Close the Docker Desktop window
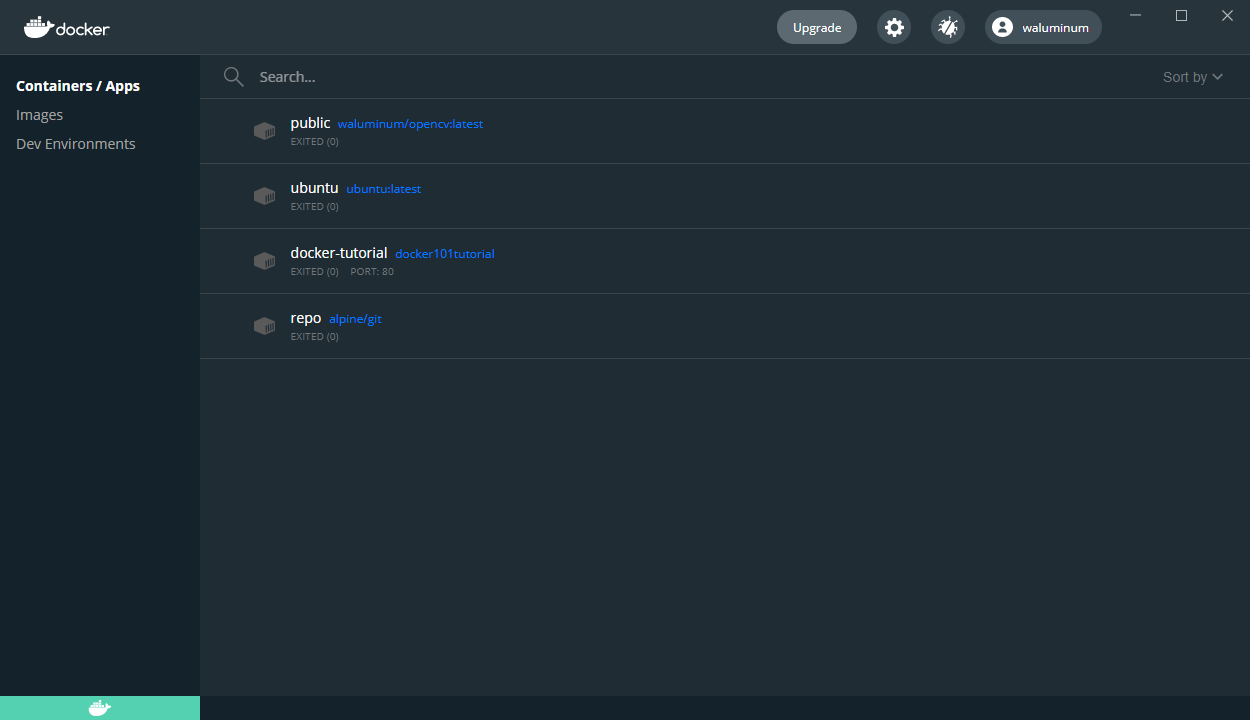Image resolution: width=1250 pixels, height=720 pixels. click(1227, 15)
